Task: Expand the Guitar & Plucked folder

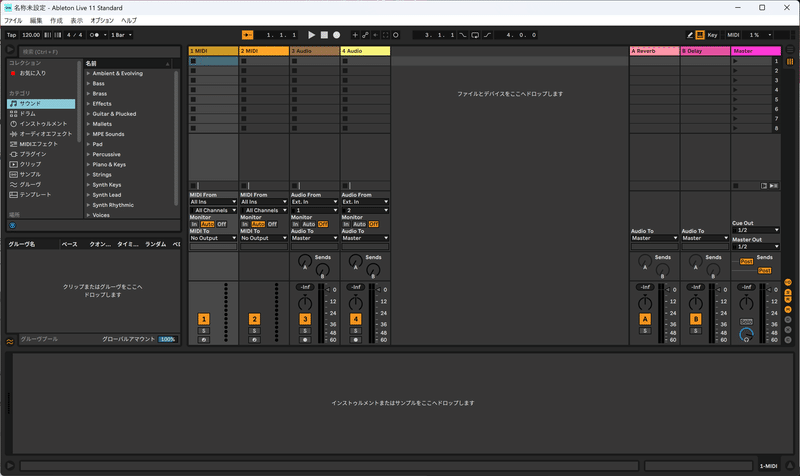Action: point(88,114)
